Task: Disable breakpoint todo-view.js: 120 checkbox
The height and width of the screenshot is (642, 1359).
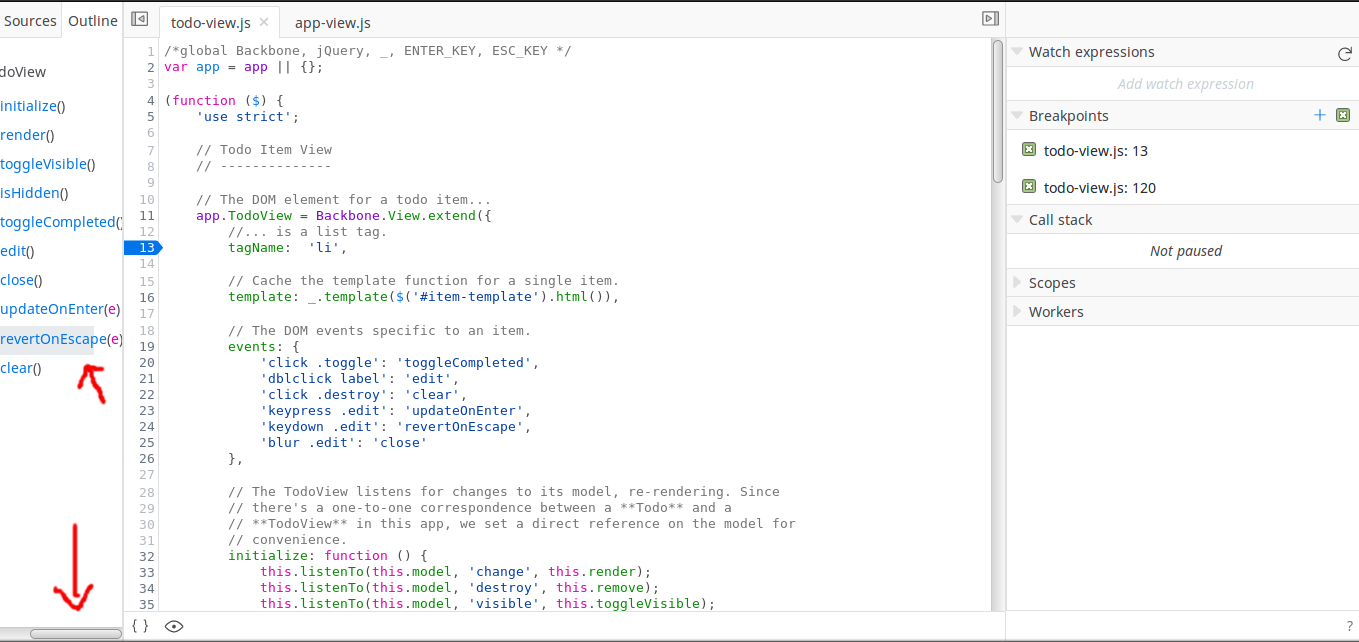Action: click(1029, 185)
